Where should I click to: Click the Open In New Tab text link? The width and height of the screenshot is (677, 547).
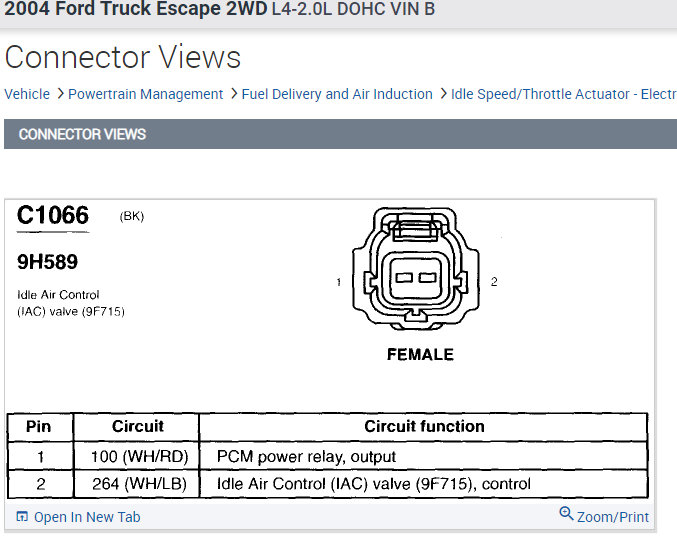point(87,517)
